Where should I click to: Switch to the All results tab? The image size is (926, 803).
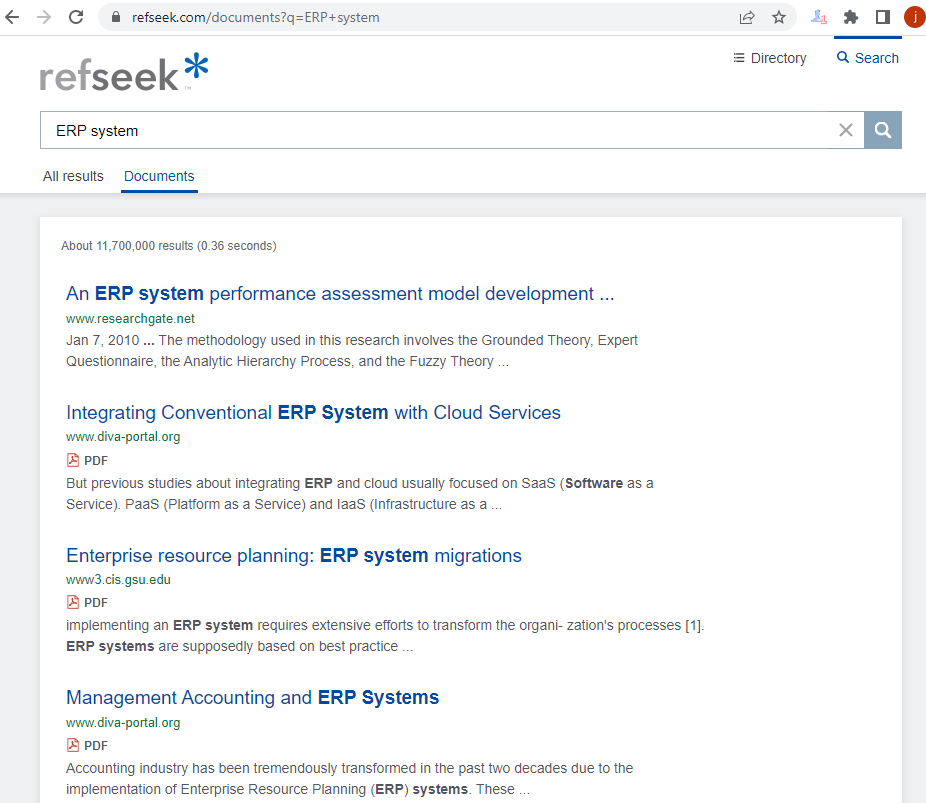(73, 176)
